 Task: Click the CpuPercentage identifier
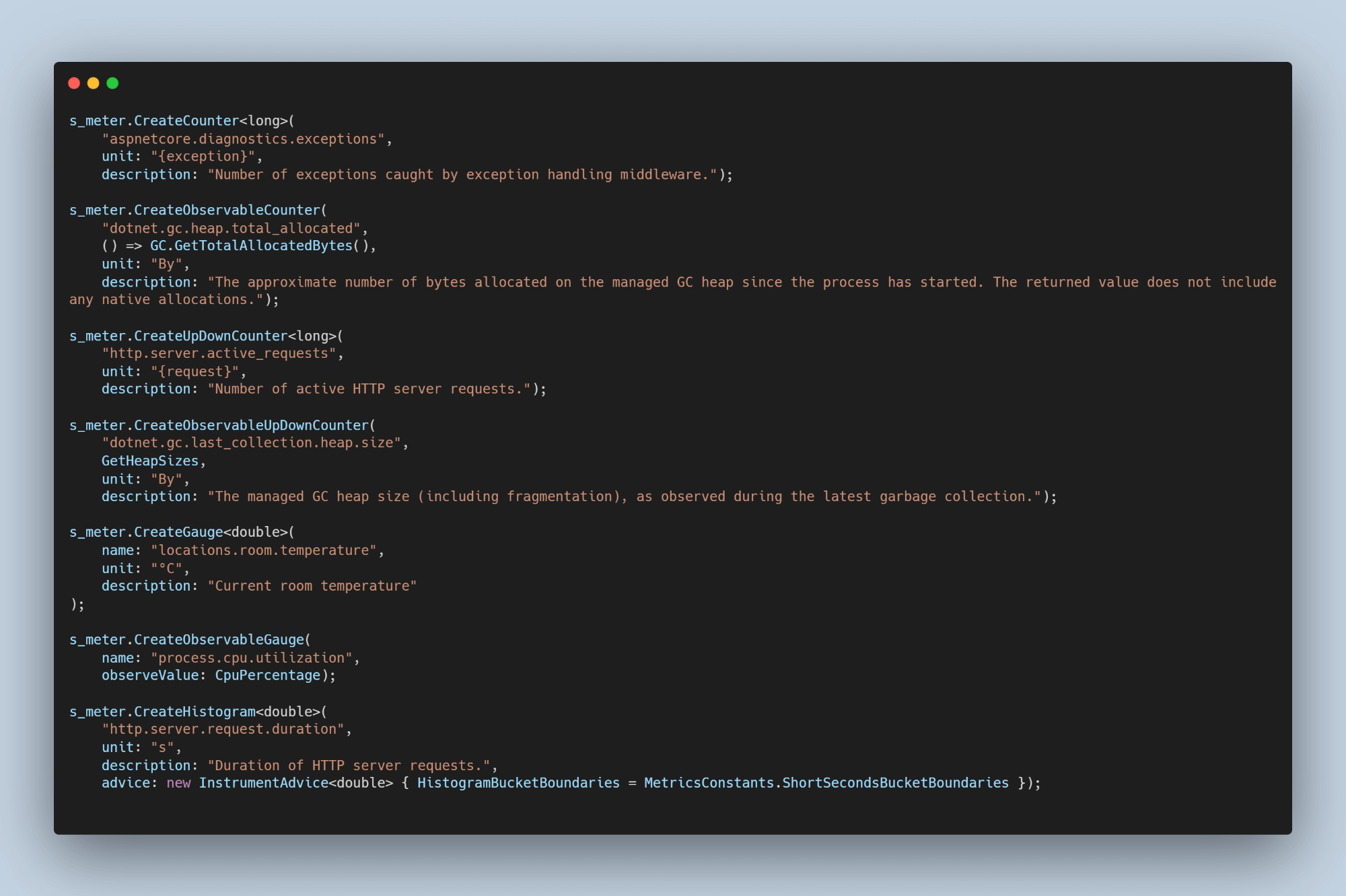click(x=267, y=675)
